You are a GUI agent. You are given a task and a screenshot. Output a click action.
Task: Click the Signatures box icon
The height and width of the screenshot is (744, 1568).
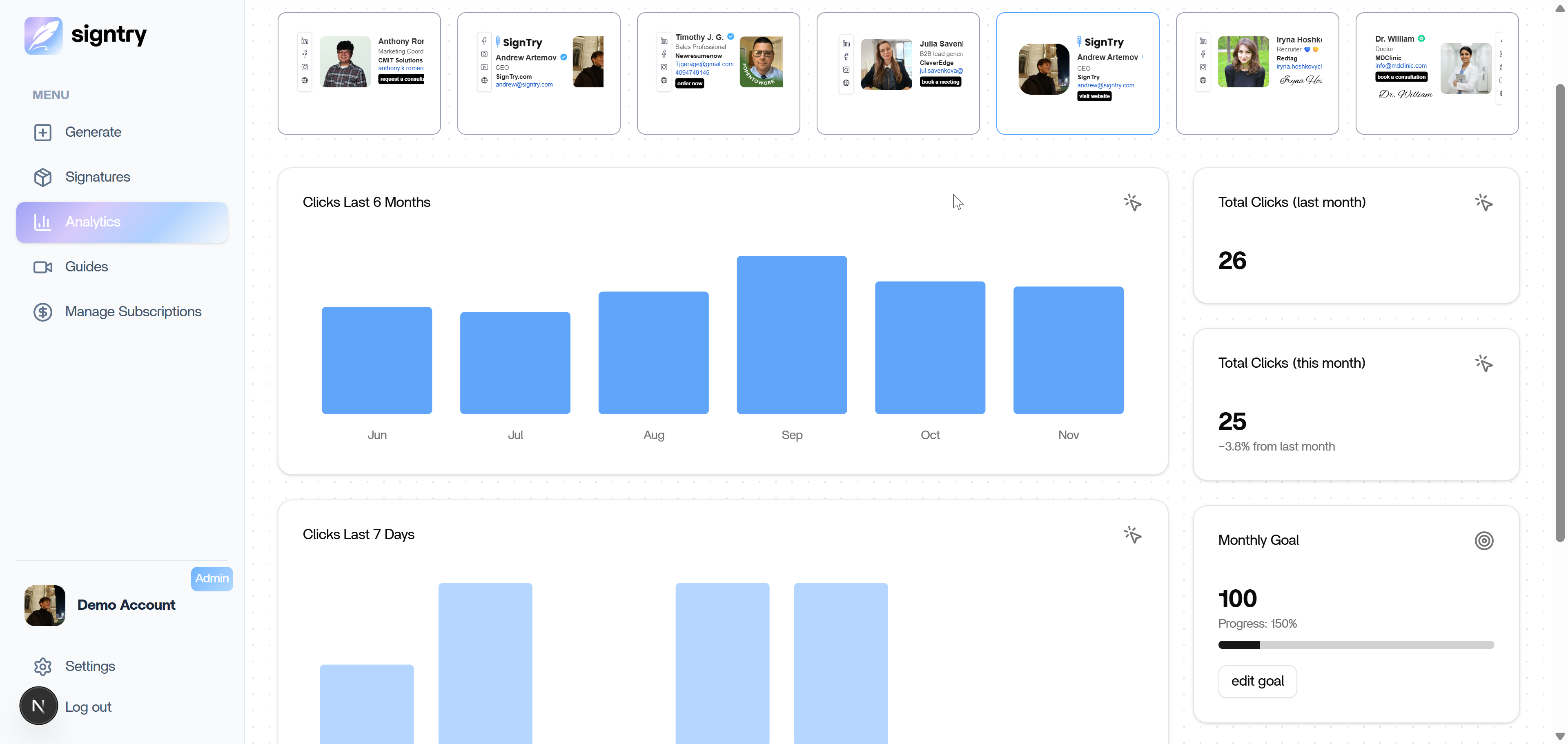(x=42, y=177)
